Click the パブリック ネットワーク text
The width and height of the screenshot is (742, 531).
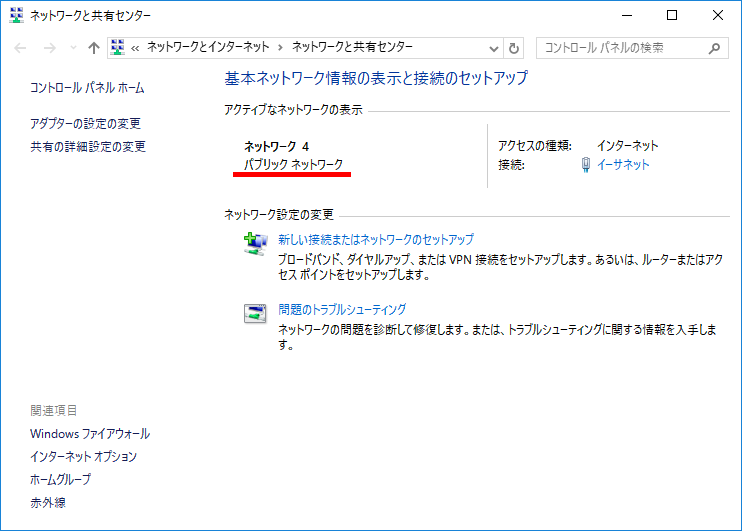pyautogui.click(x=293, y=165)
